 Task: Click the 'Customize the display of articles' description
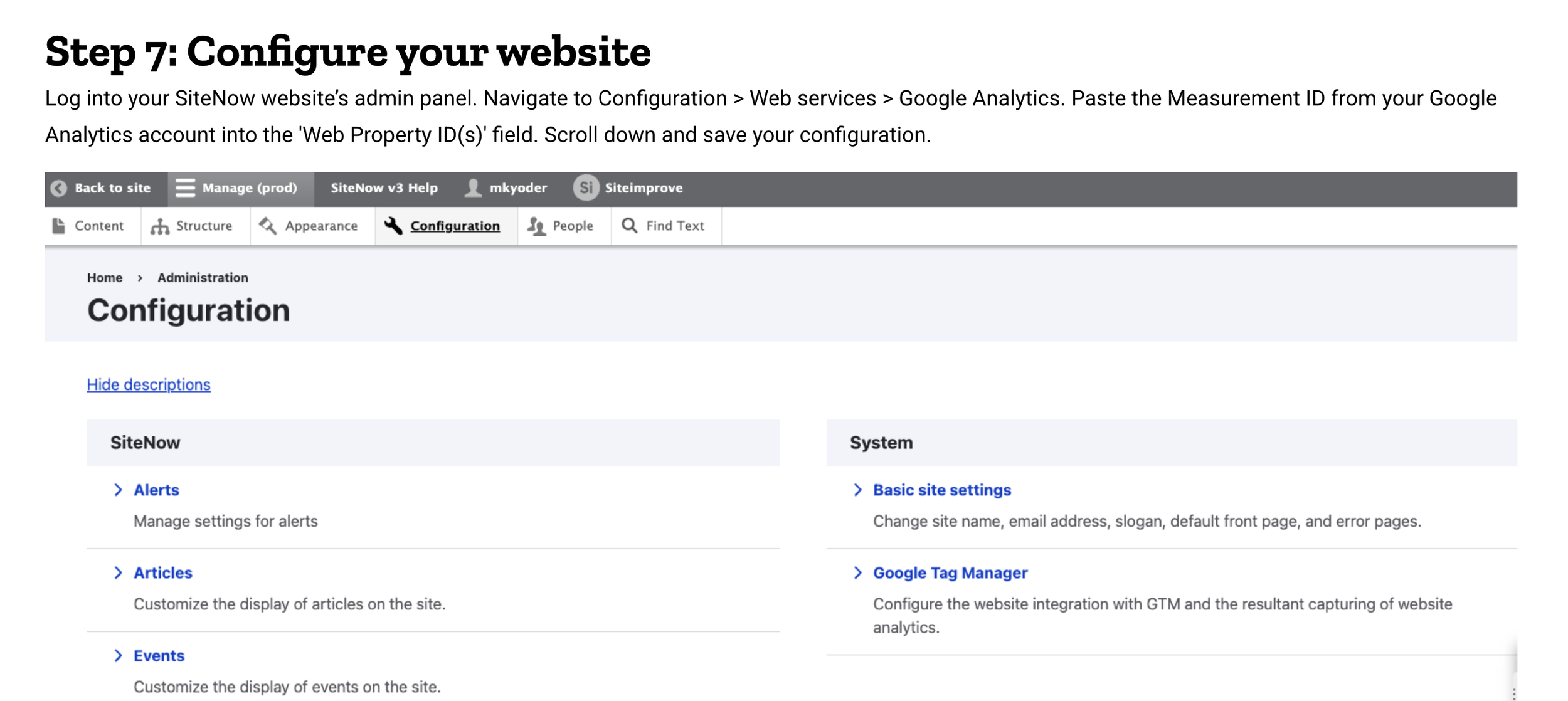pos(290,604)
